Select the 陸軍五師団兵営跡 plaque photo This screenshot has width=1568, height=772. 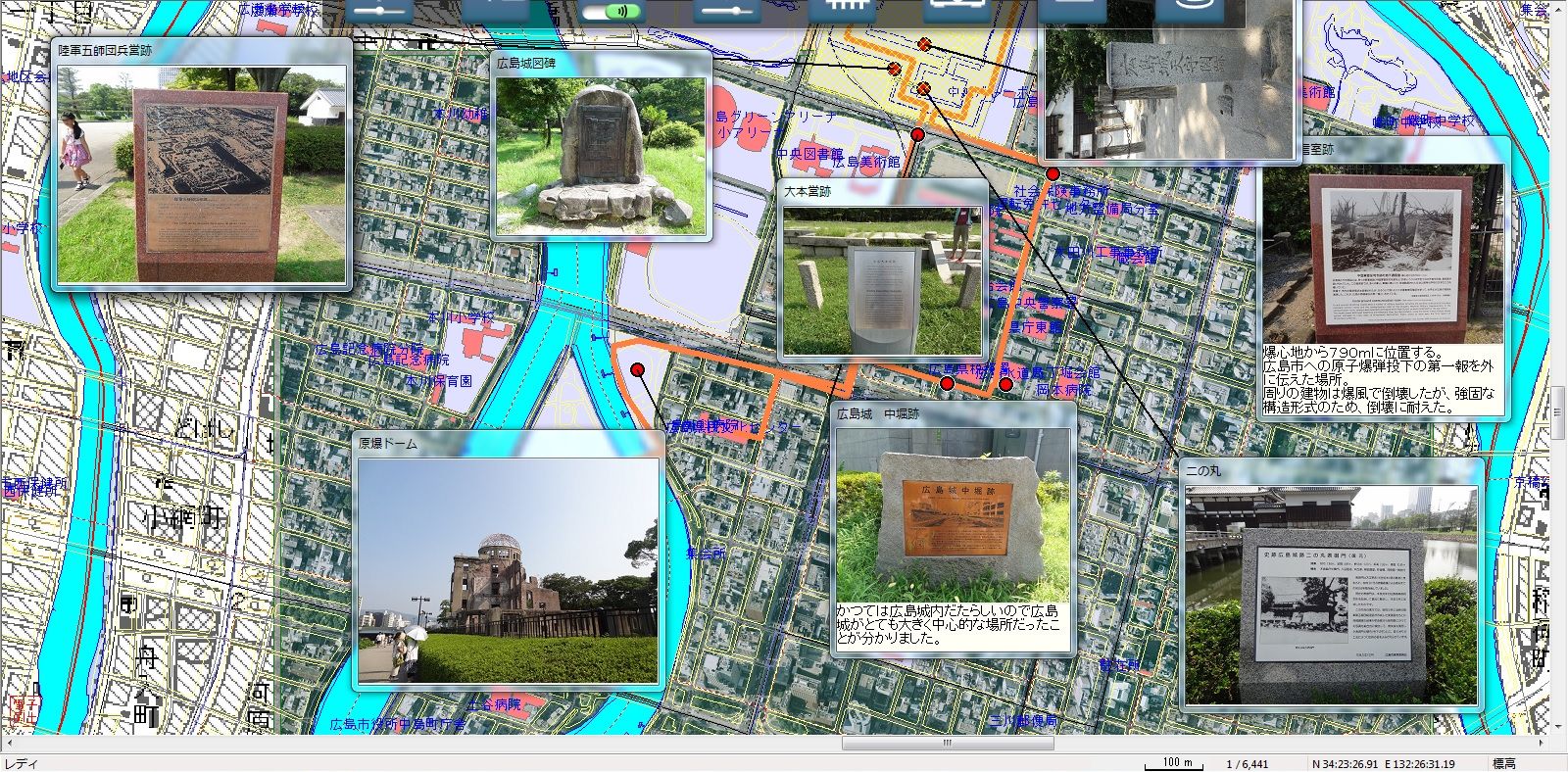point(201,173)
